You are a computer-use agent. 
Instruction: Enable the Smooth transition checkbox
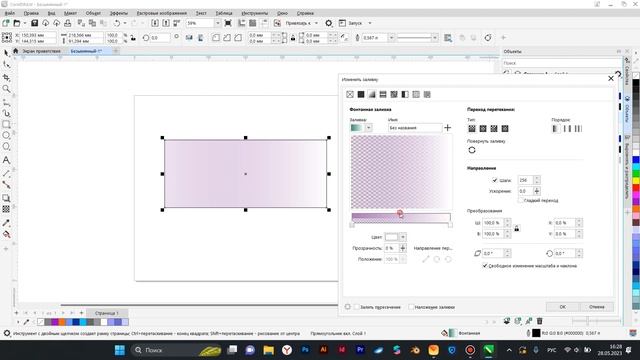pos(521,200)
